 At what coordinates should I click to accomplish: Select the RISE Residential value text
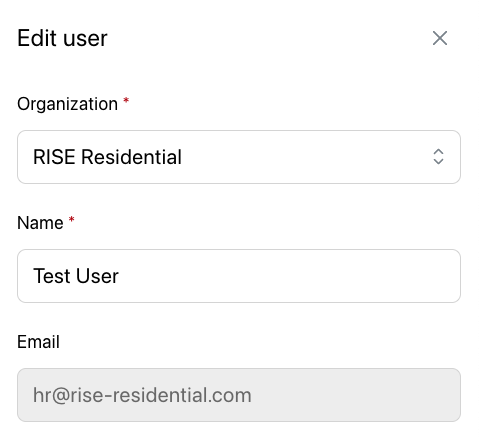(107, 157)
